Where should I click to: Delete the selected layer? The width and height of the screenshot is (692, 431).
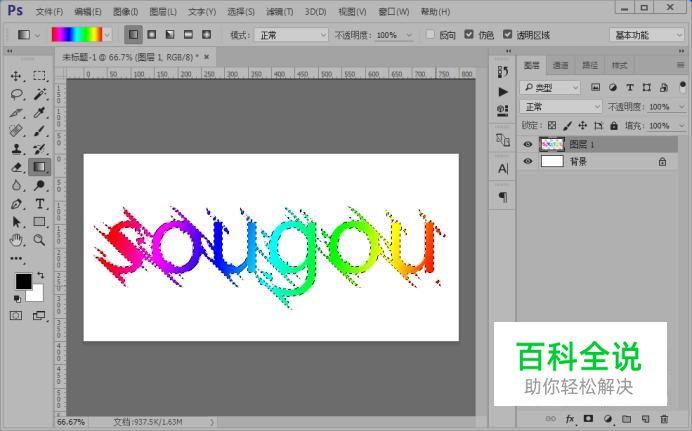point(664,419)
